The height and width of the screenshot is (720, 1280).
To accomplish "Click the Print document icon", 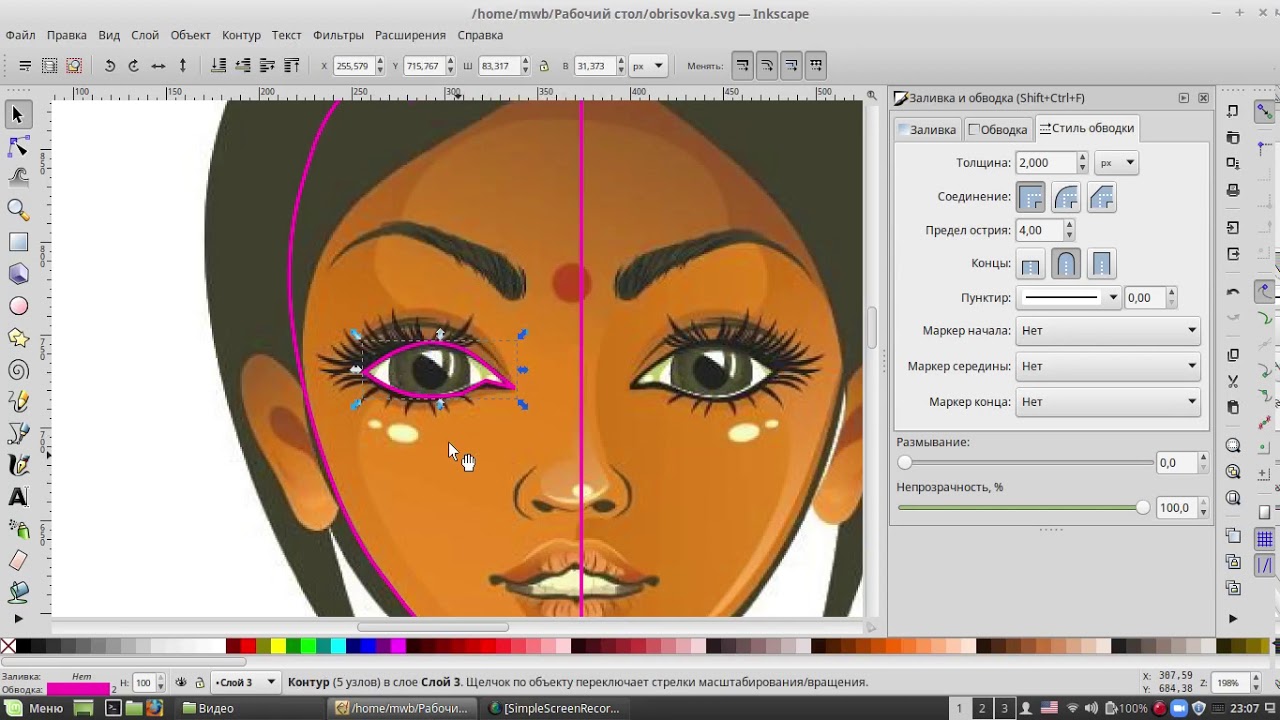I will 1233,190.
